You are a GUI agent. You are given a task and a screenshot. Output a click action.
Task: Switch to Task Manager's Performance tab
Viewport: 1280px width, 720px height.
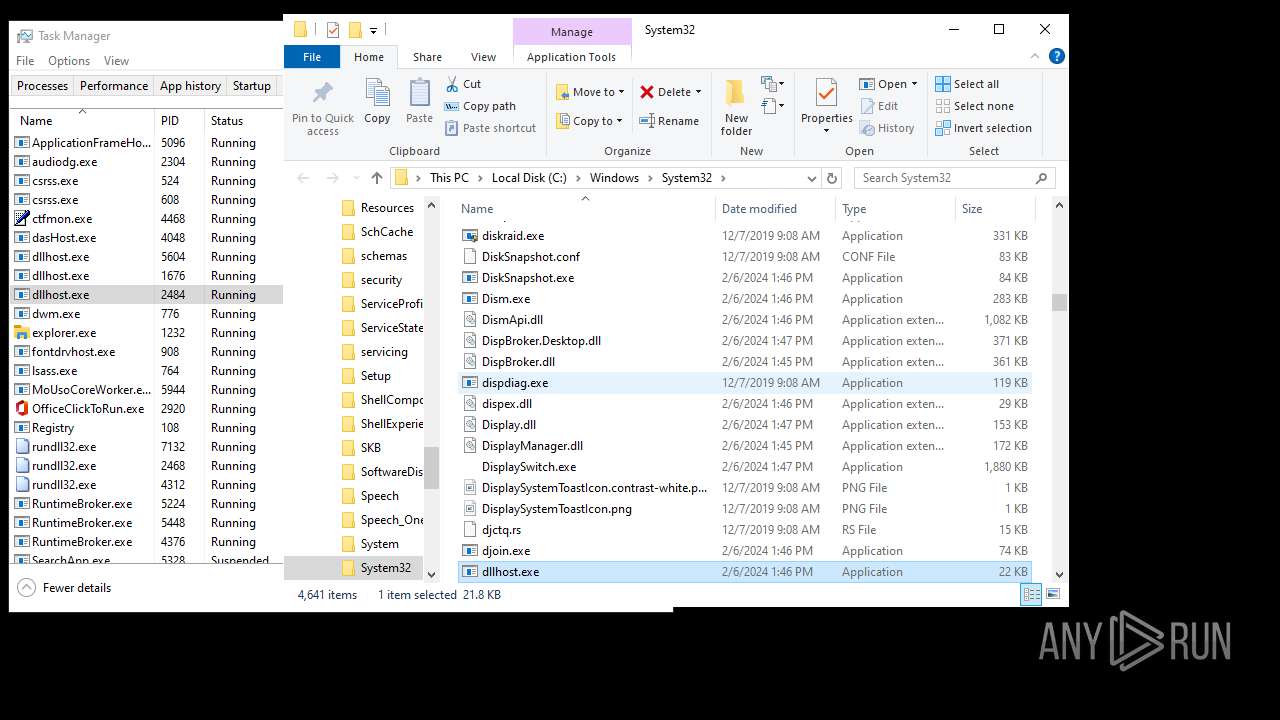tap(114, 86)
